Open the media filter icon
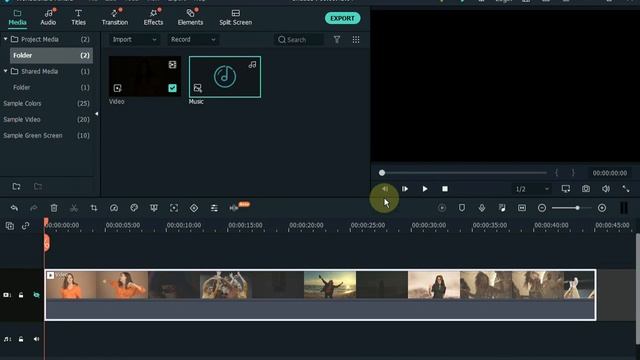The height and width of the screenshot is (360, 640). [337, 40]
